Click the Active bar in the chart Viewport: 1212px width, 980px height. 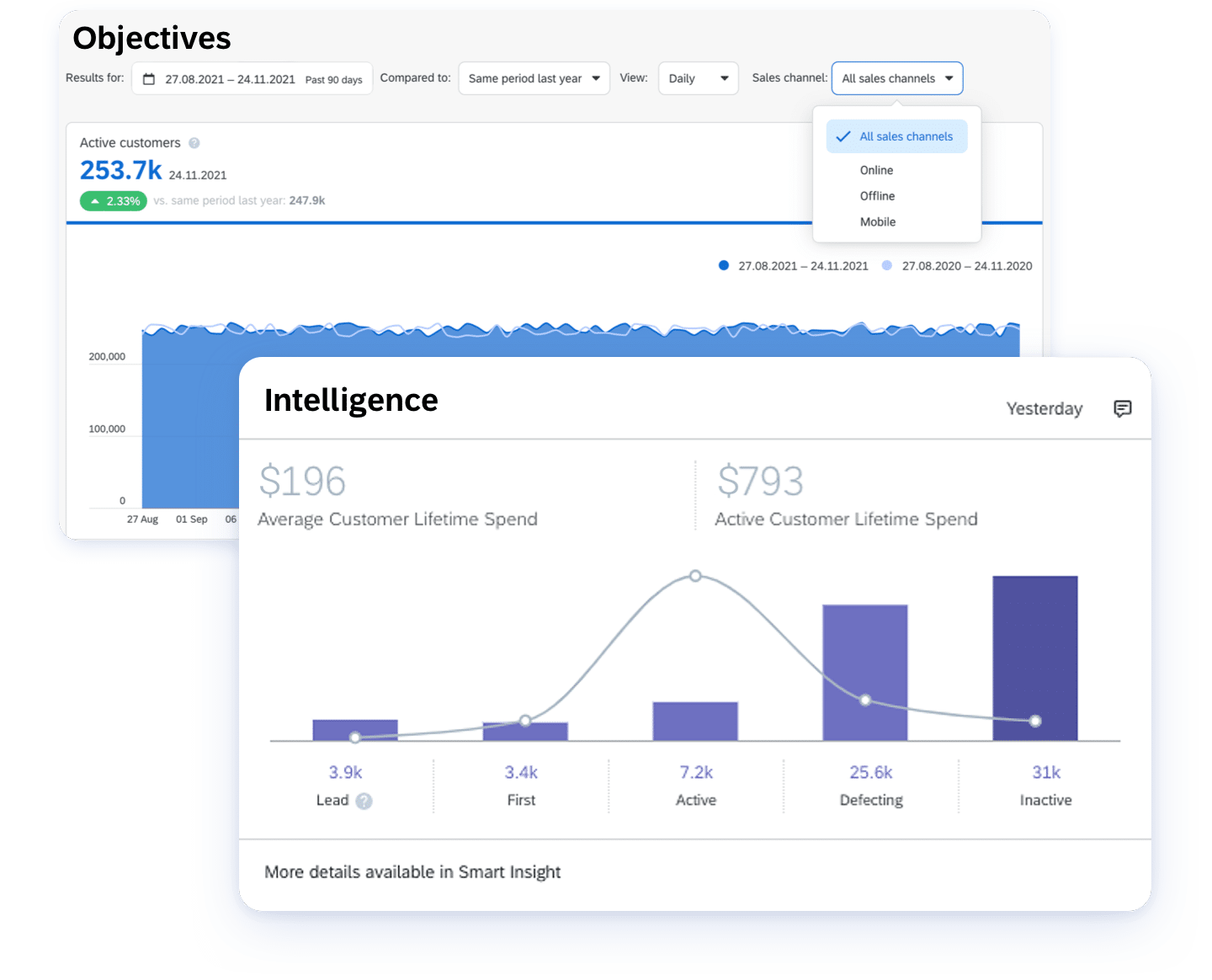[695, 722]
